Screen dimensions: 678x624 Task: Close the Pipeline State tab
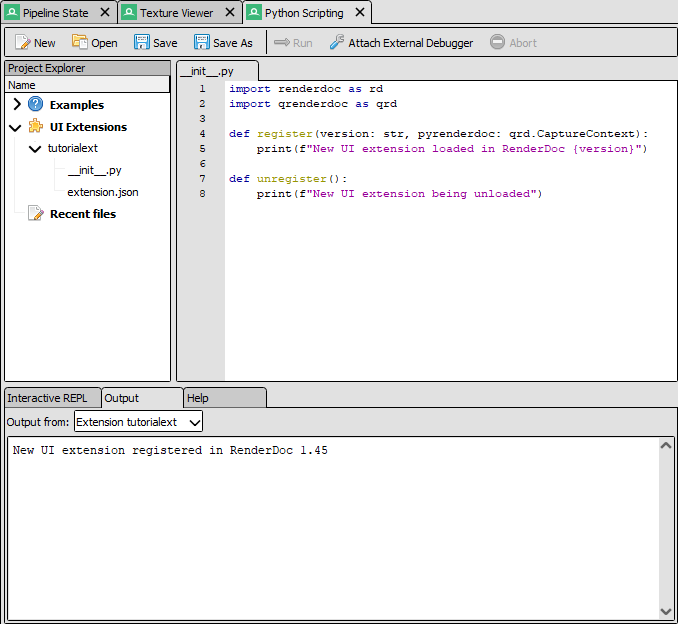[105, 12]
